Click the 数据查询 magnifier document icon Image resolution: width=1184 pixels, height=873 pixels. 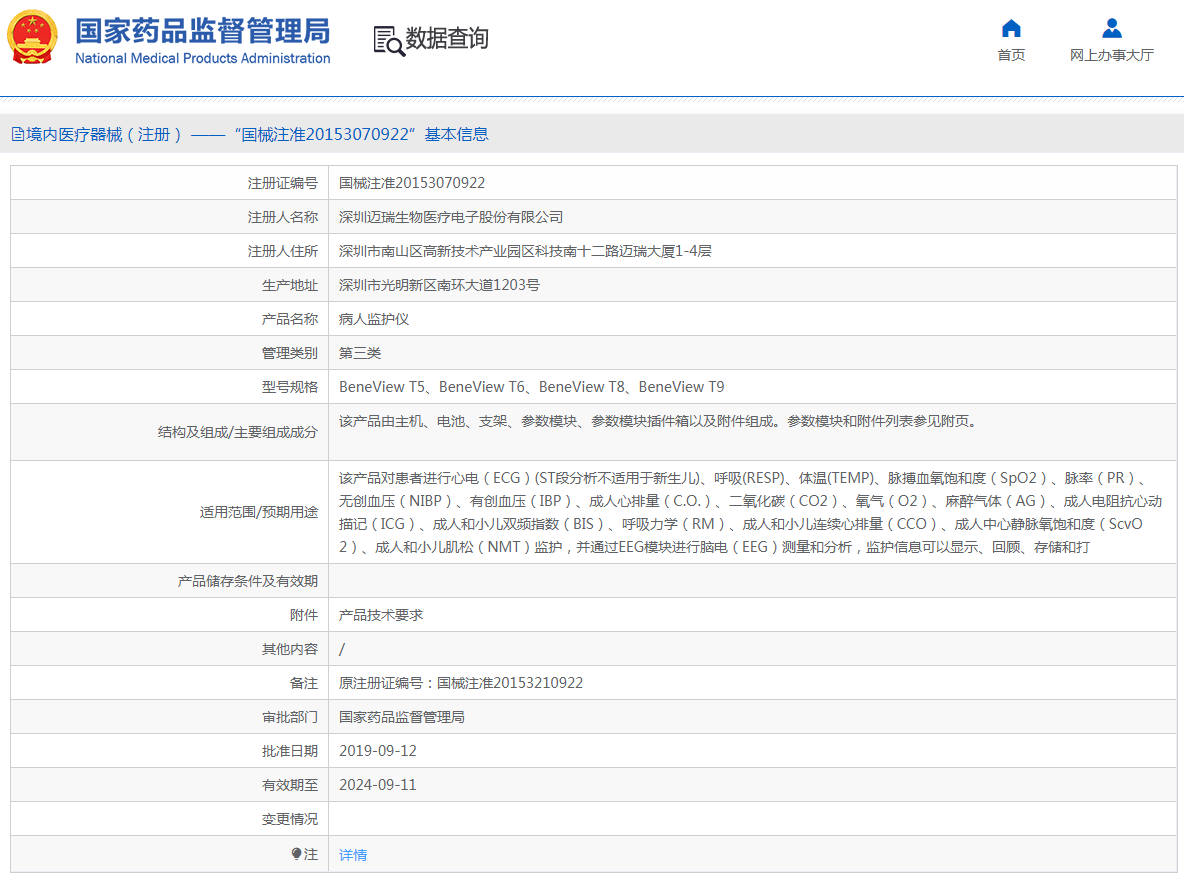pyautogui.click(x=388, y=40)
